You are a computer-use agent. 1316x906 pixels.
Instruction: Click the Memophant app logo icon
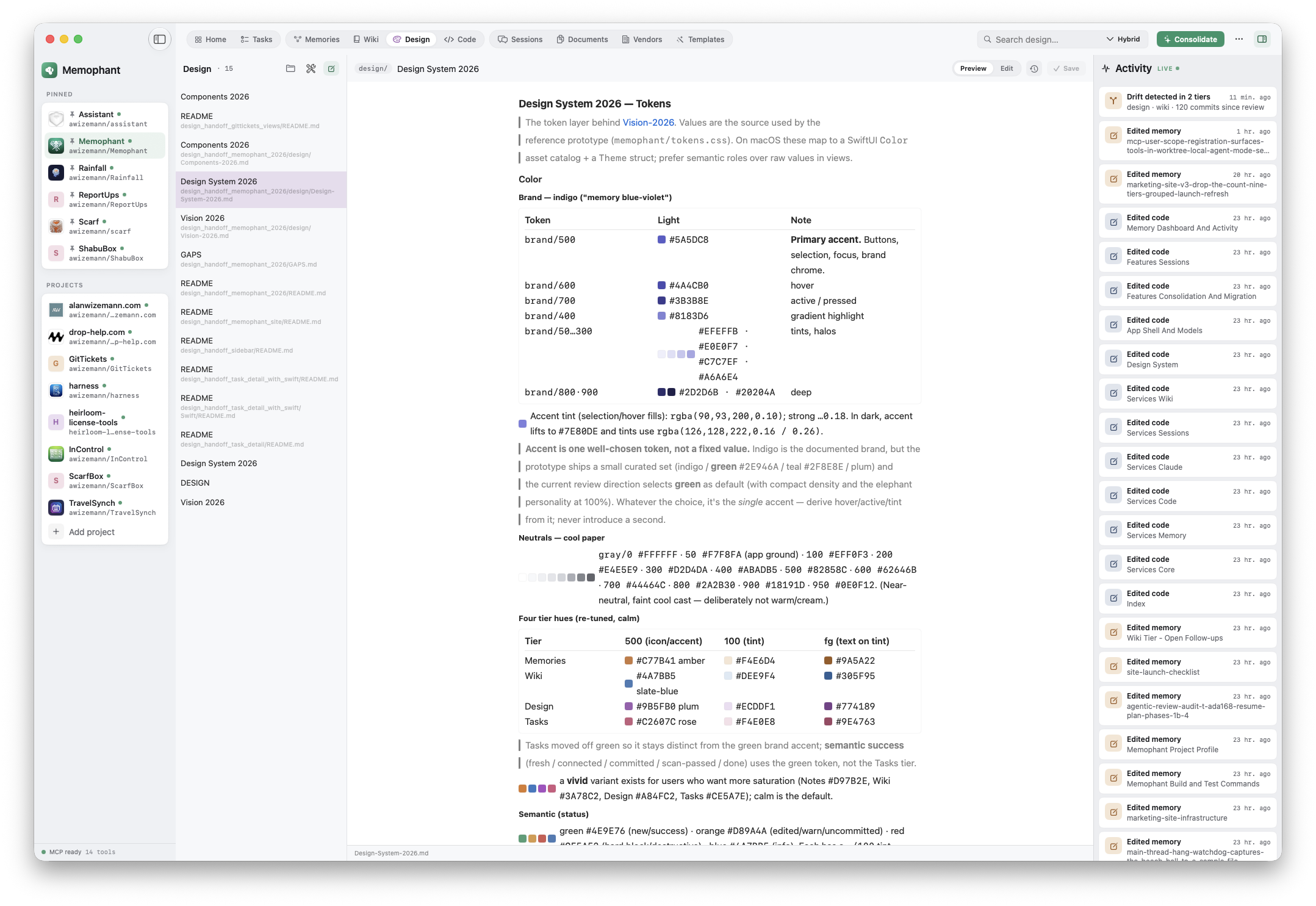coord(49,70)
